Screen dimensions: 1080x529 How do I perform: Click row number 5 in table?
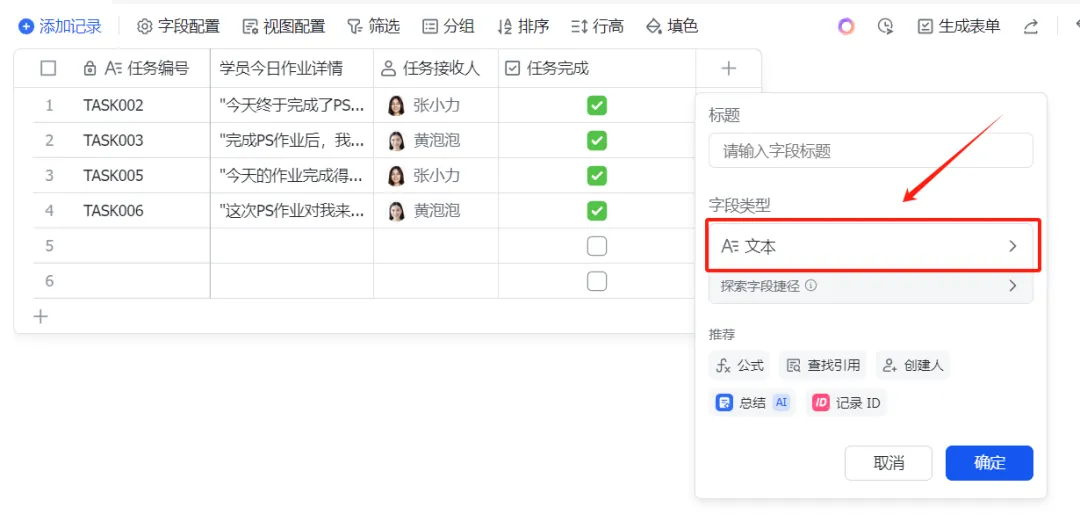tap(49, 246)
